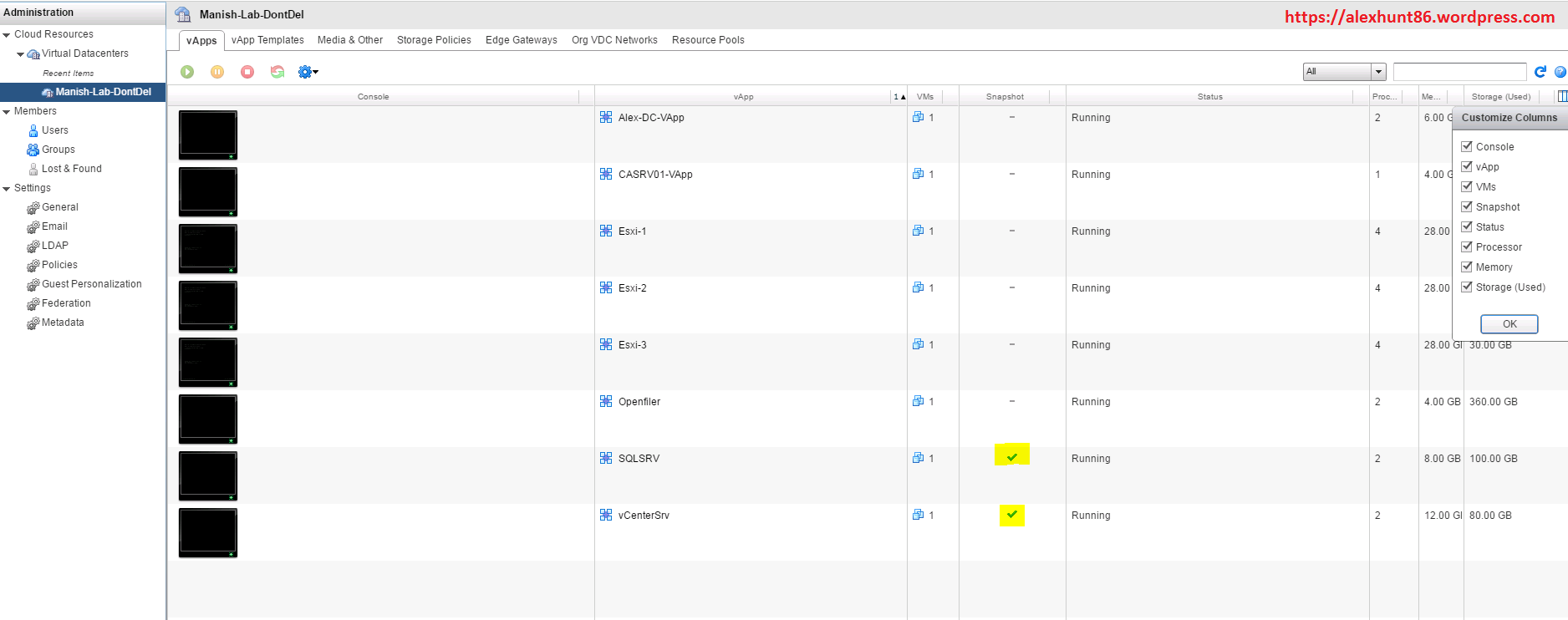Click the customize columns icon in header
1568x620 pixels.
coord(1561,96)
